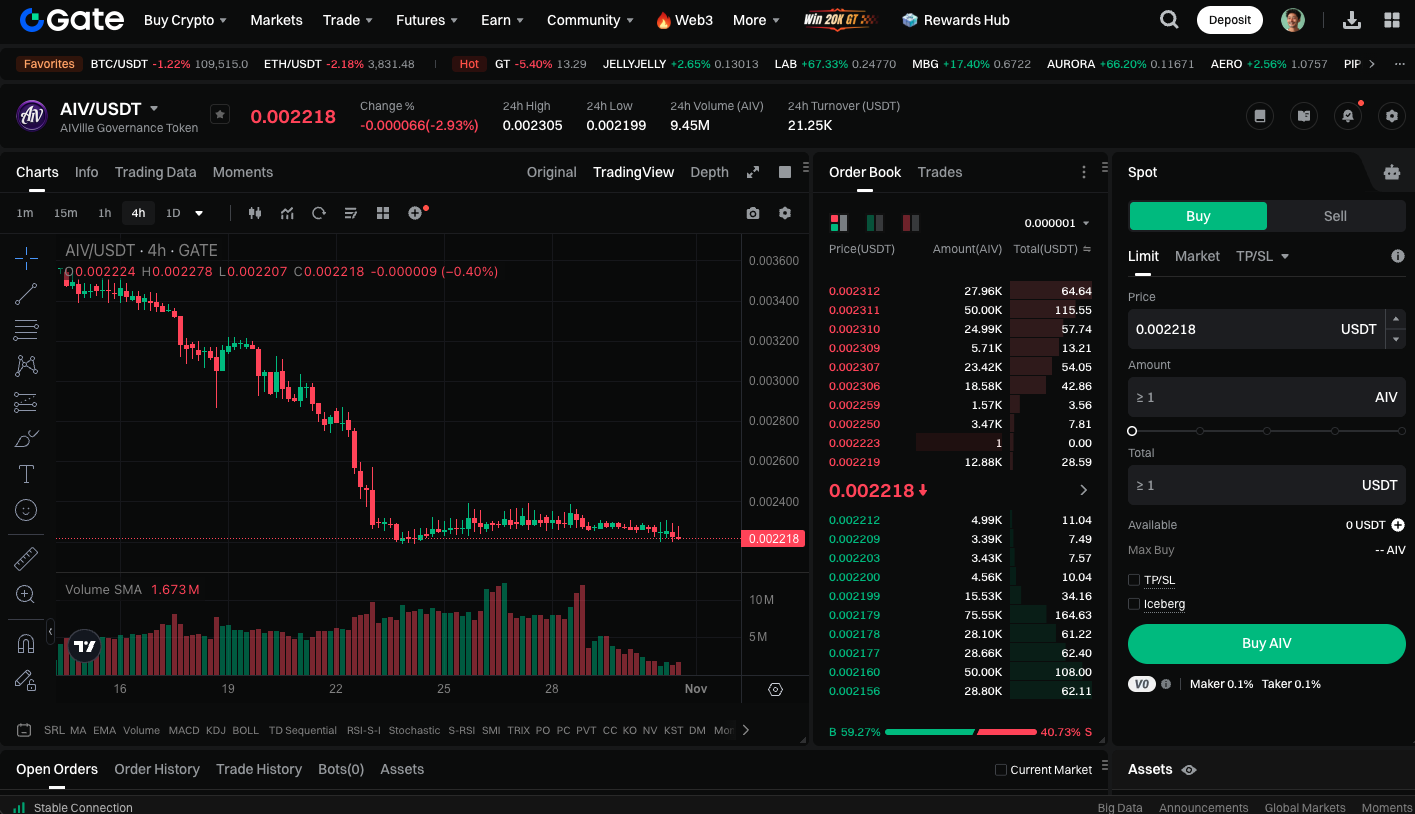1415x814 pixels.
Task: Select the Text drawing tool
Action: point(26,474)
